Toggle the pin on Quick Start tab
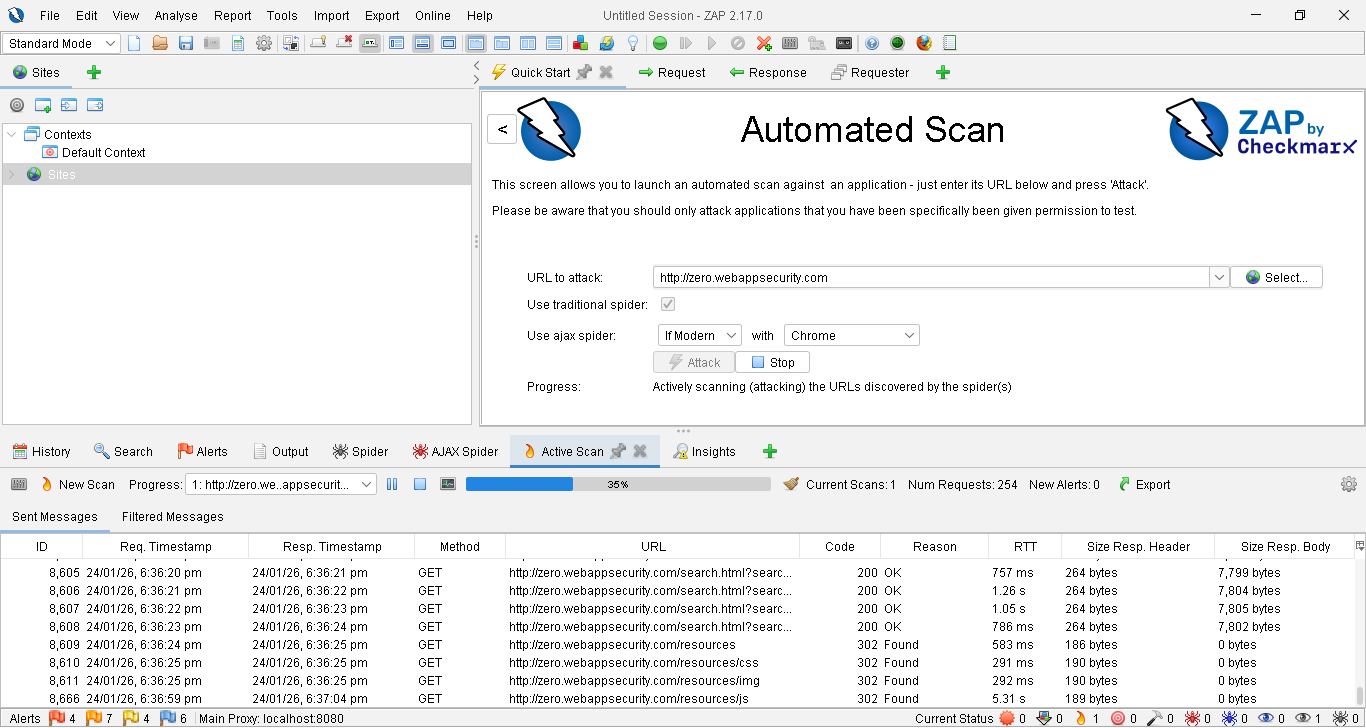1366x728 pixels. pyautogui.click(x=584, y=72)
